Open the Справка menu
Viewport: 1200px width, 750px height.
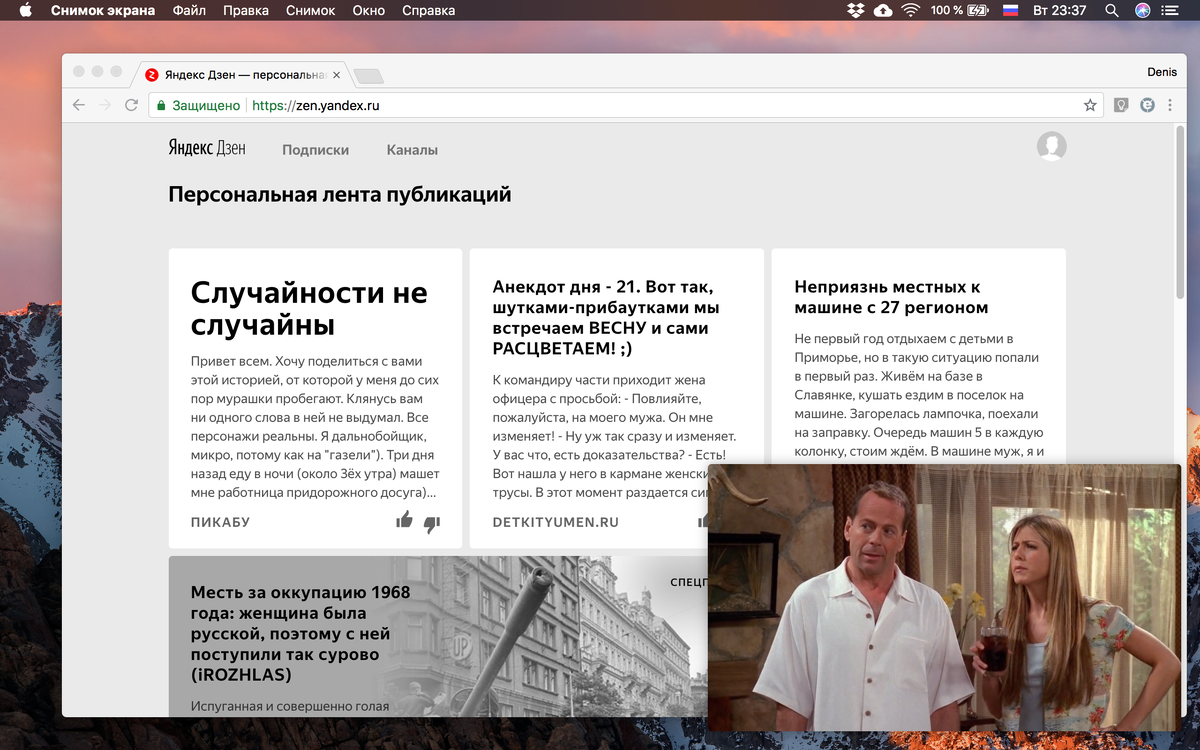428,10
